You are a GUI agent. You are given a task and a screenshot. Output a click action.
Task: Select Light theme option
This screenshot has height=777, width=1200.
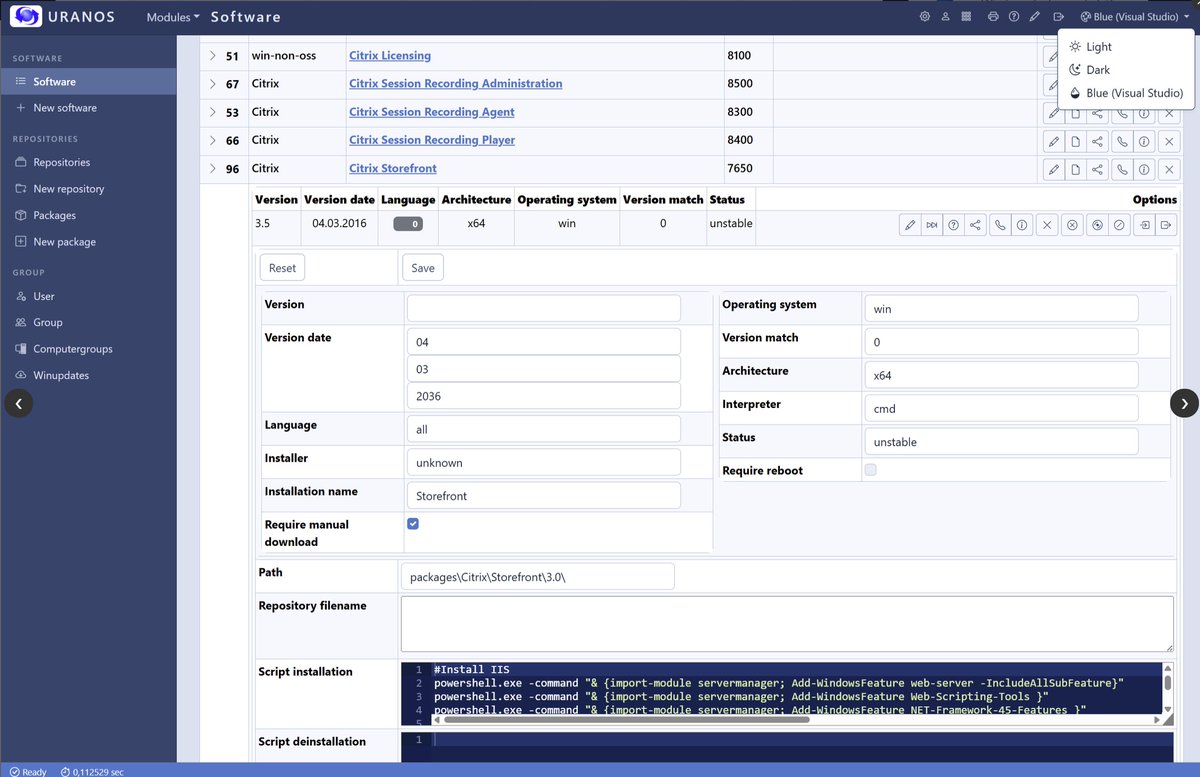tap(1126, 47)
